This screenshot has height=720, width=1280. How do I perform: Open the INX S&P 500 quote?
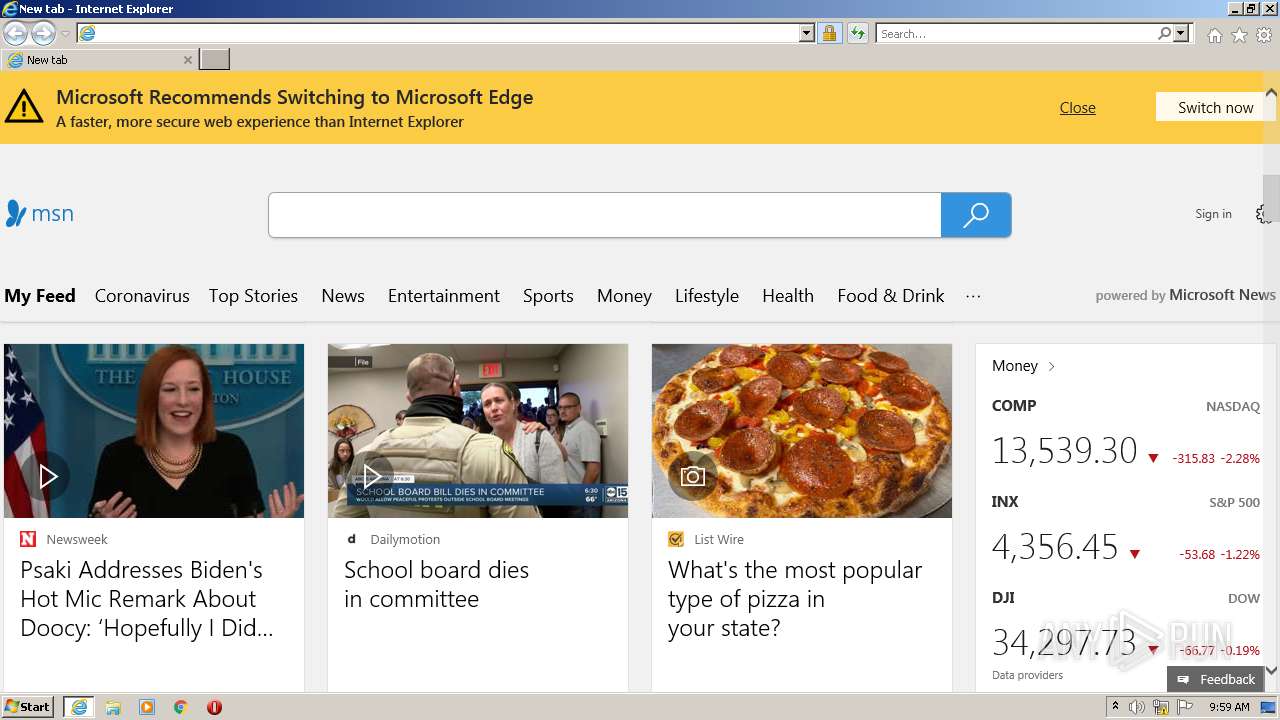click(1125, 532)
